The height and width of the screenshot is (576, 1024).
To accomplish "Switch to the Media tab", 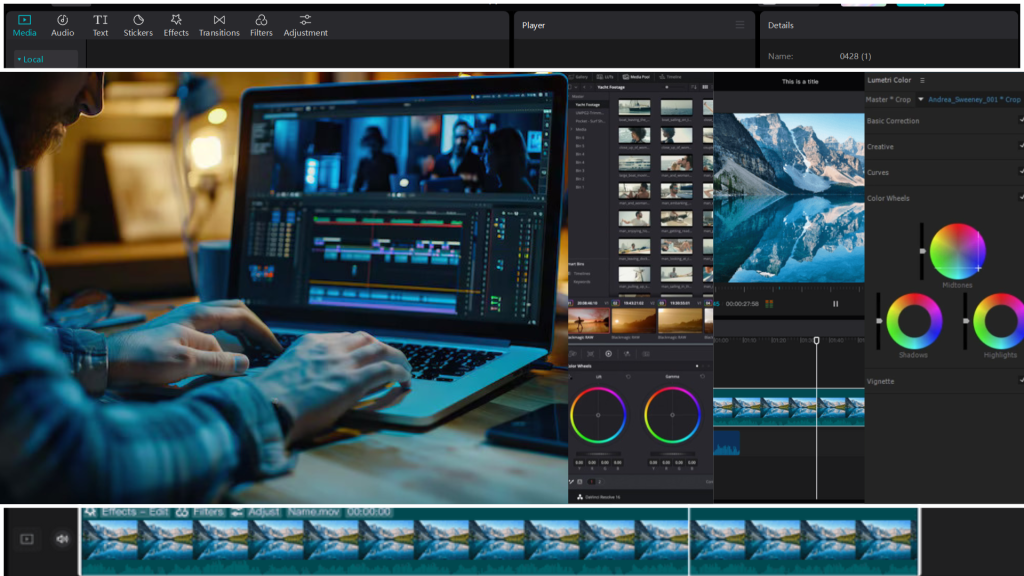I will click(x=24, y=24).
